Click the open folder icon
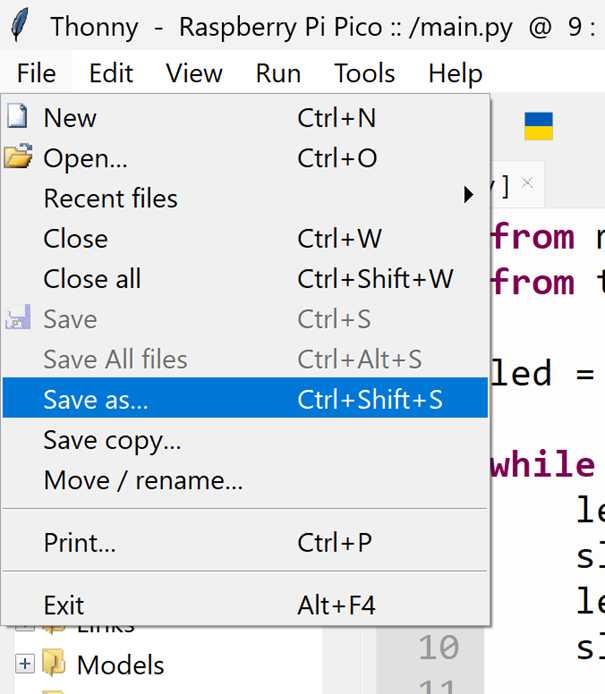Screen dimensions: 605x694 coord(18,156)
